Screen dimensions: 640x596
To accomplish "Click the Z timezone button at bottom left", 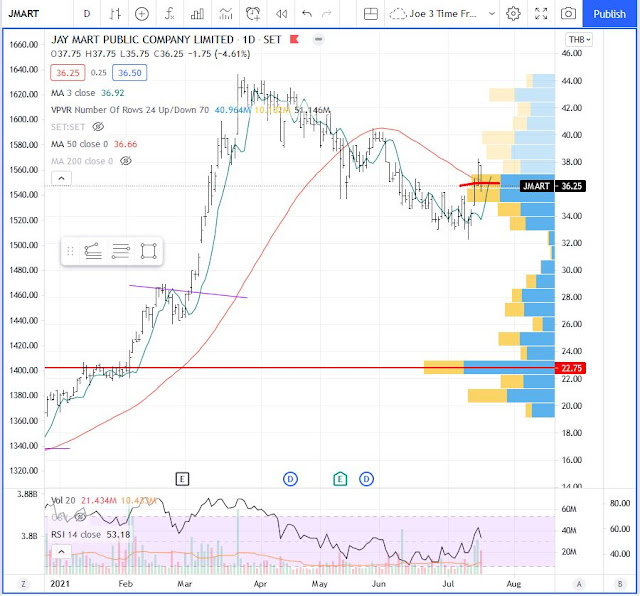I will pyautogui.click(x=23, y=584).
